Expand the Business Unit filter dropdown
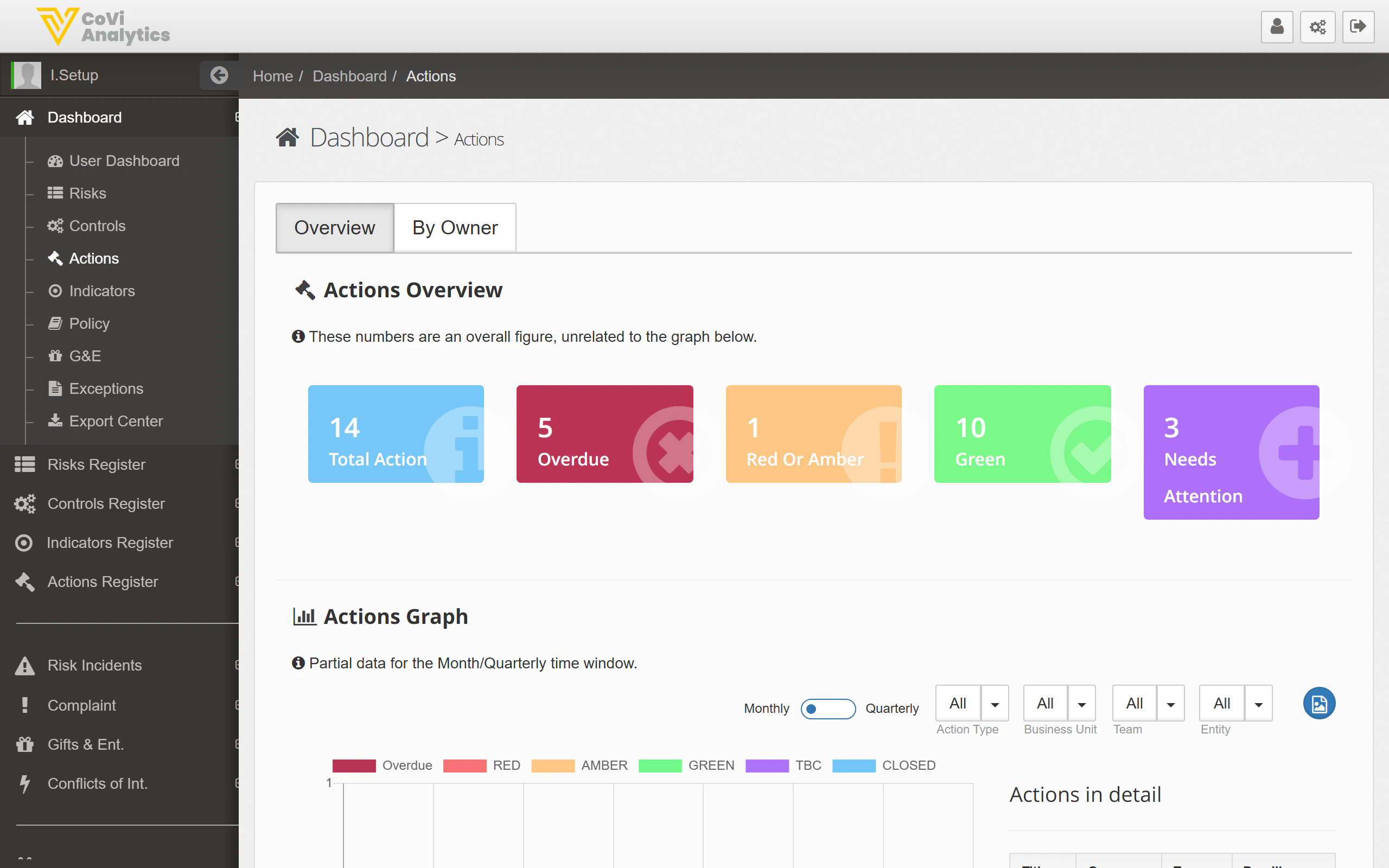Screen dimensions: 1389x868 1082,703
